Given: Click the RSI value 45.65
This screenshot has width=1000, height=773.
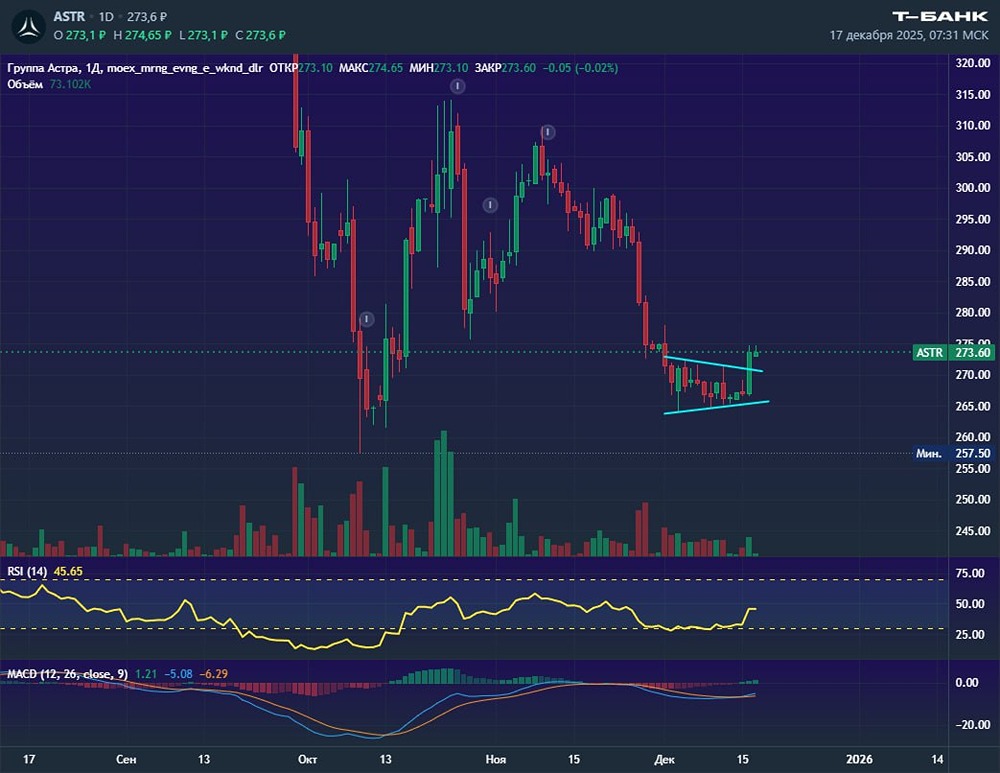Looking at the screenshot, I should 68,571.
